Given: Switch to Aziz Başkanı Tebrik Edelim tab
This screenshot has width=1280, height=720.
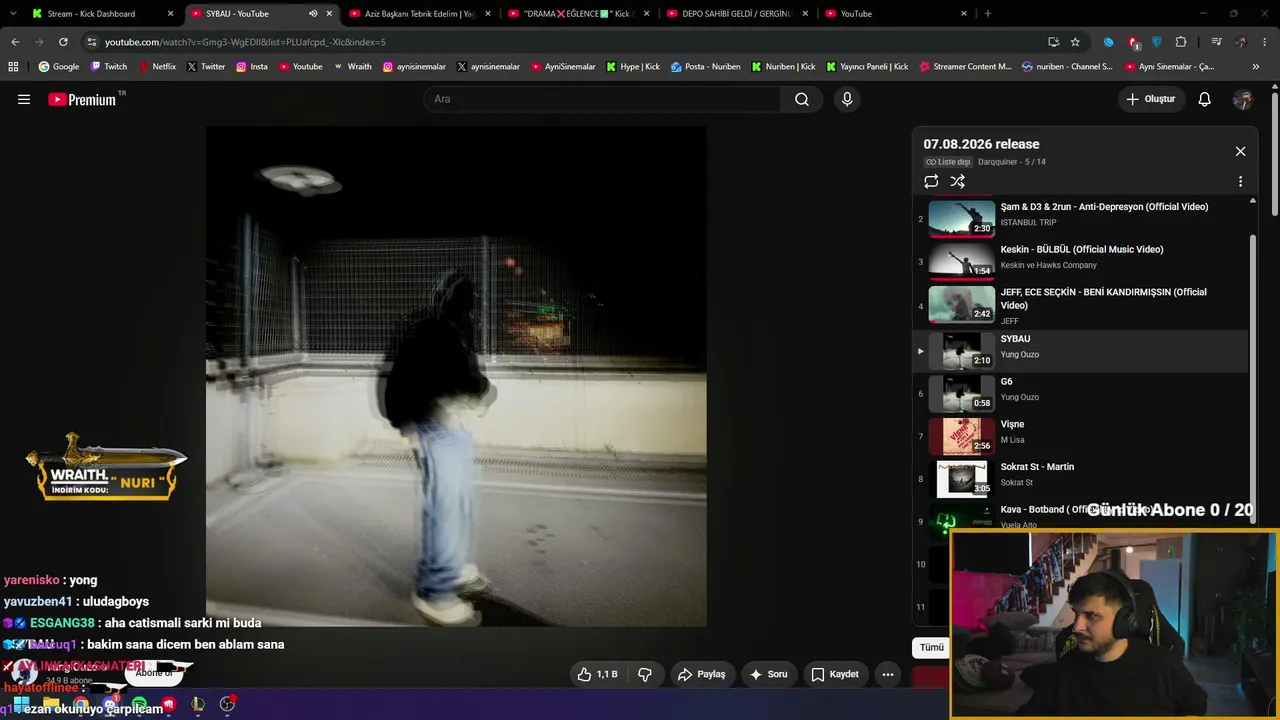Looking at the screenshot, I should (x=419, y=14).
